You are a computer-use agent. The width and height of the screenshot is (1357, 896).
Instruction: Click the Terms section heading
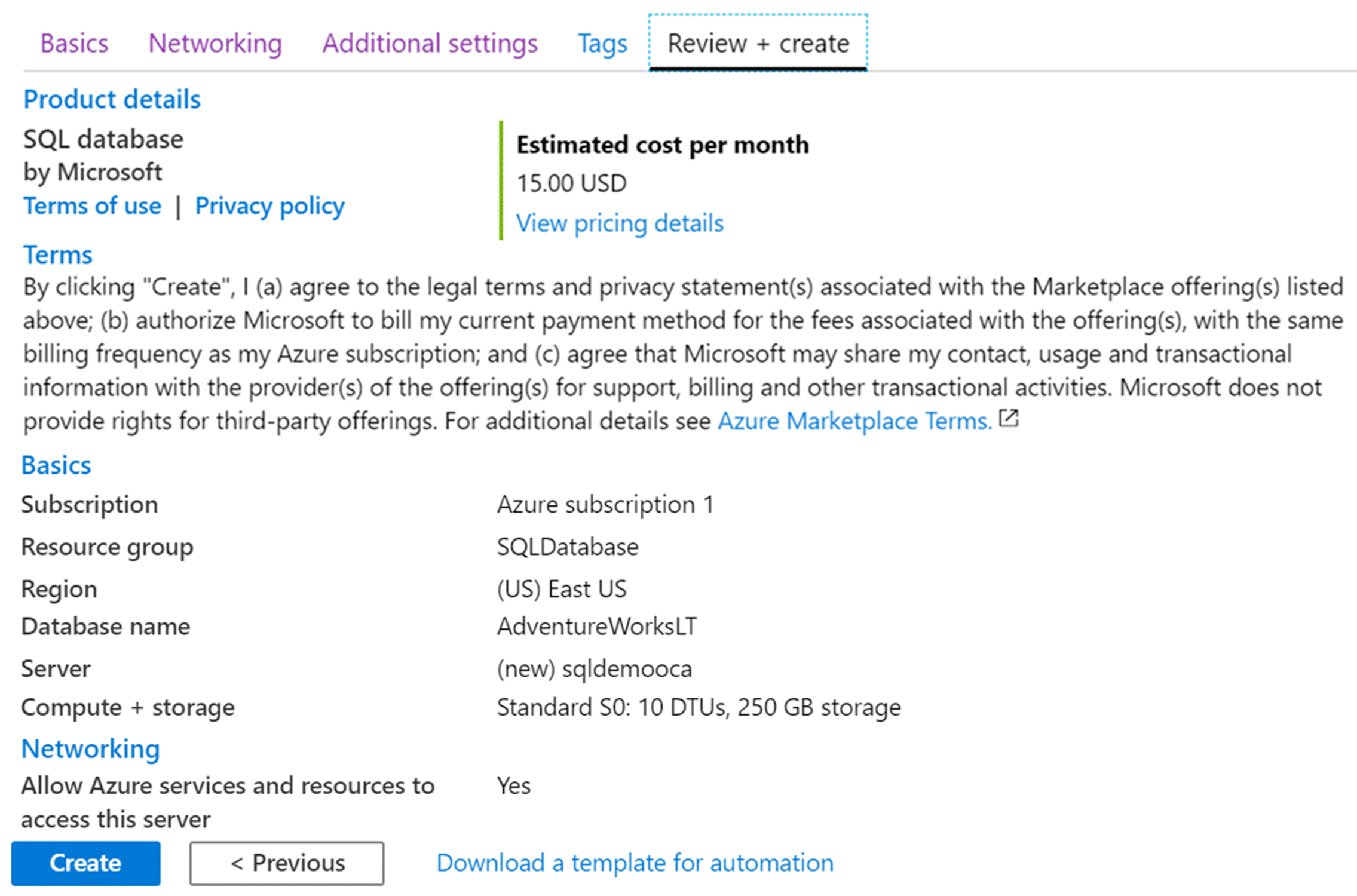(58, 255)
